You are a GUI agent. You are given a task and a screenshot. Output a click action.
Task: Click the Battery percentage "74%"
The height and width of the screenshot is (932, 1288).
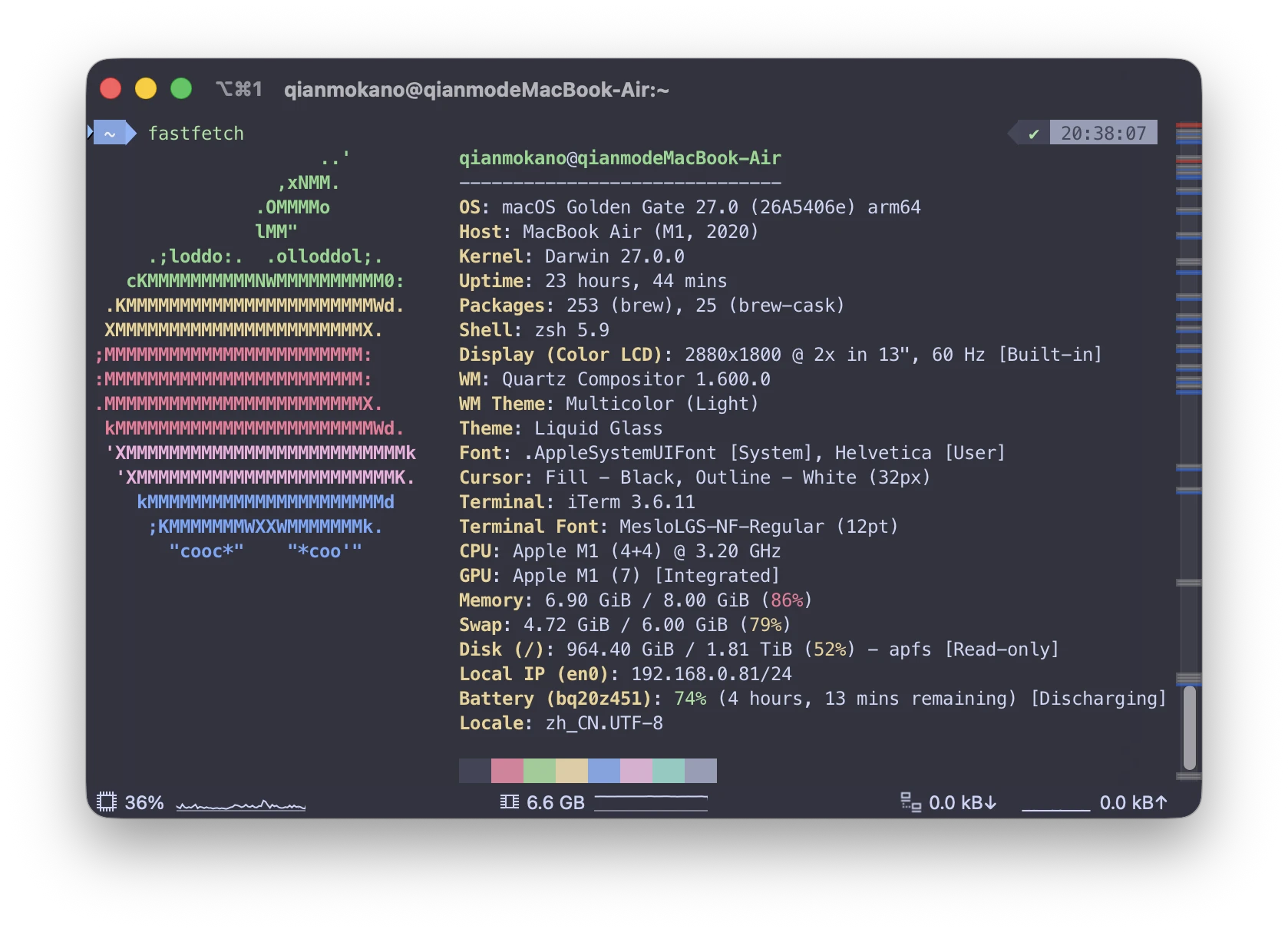click(690, 699)
